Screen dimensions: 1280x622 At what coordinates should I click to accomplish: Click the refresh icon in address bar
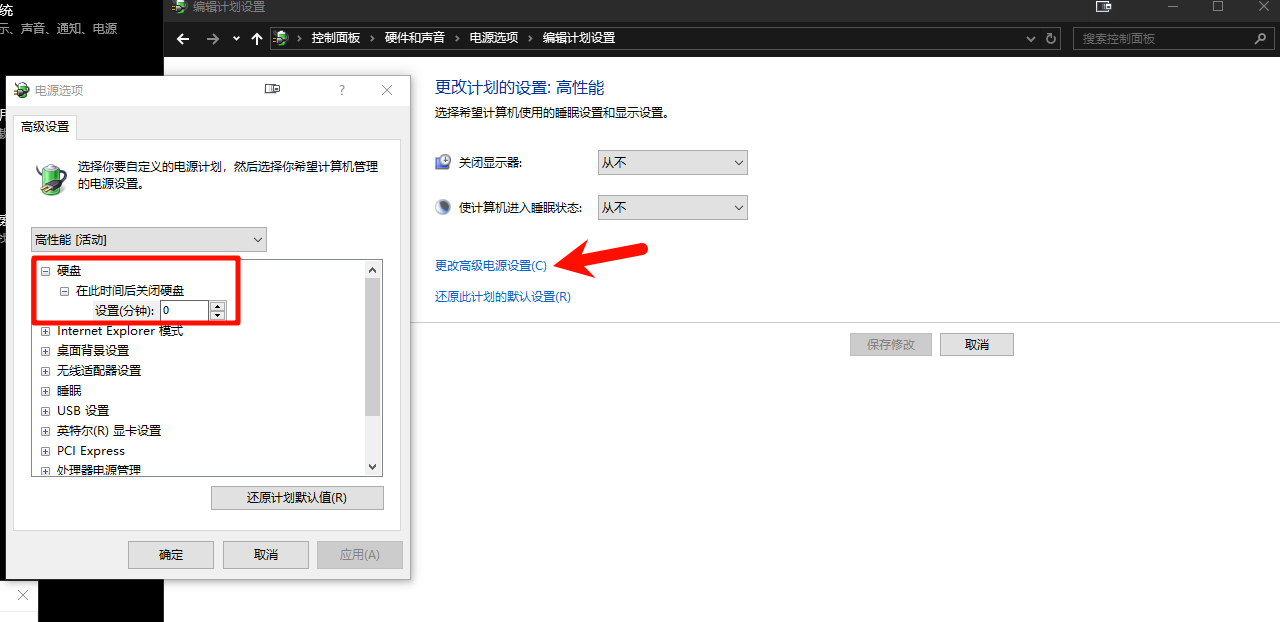click(1051, 38)
